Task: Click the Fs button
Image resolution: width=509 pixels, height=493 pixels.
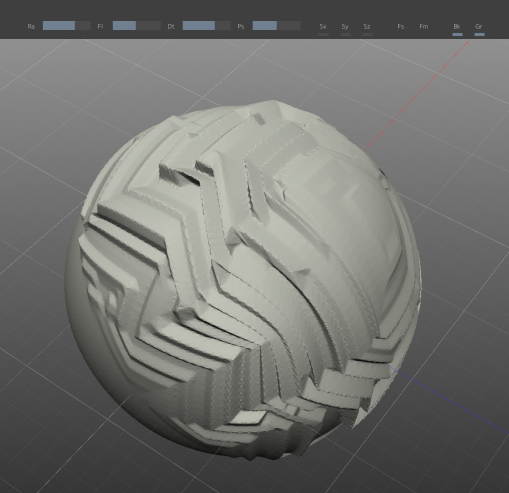Action: 401,26
